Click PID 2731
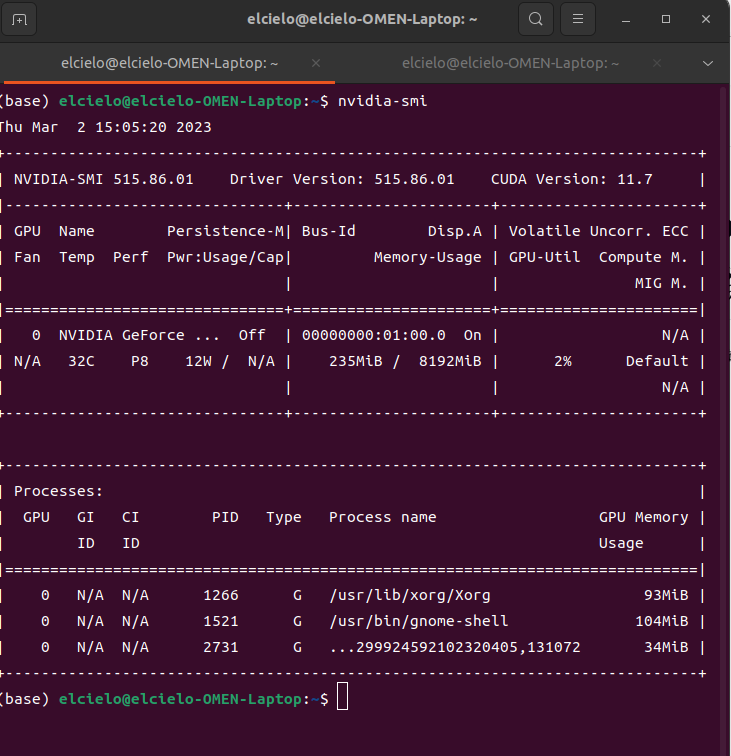 tap(221, 648)
